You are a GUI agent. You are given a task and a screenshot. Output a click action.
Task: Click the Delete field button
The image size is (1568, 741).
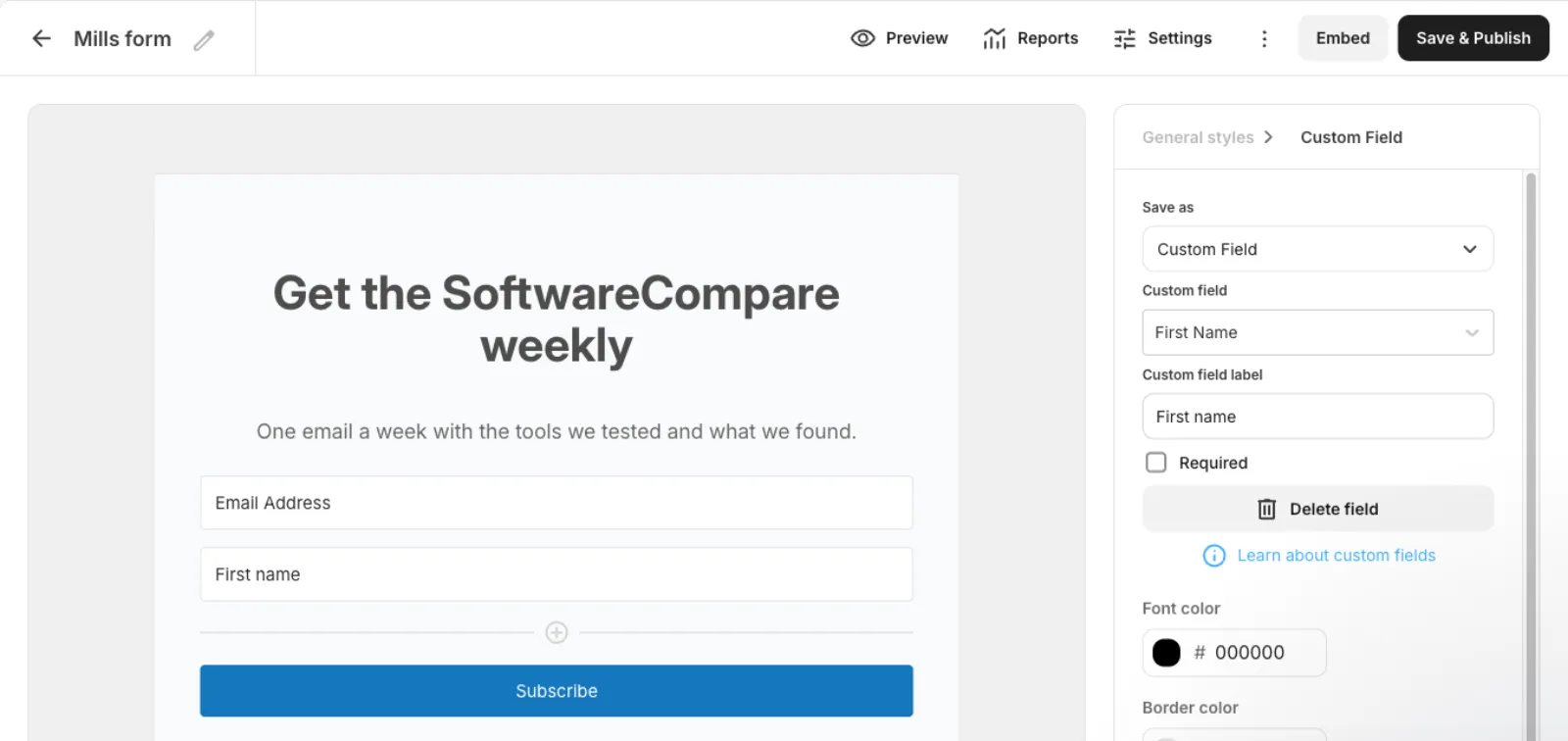coord(1318,509)
